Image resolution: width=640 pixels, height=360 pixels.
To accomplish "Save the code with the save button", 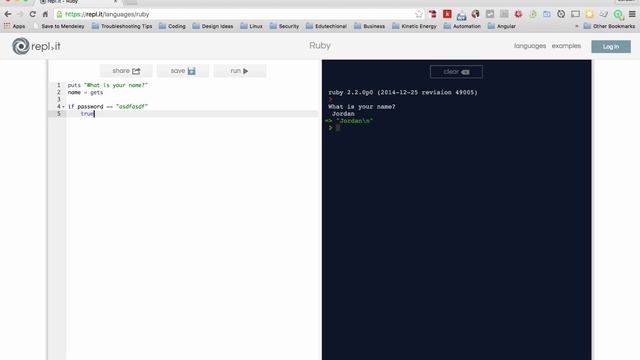I will coord(183,71).
